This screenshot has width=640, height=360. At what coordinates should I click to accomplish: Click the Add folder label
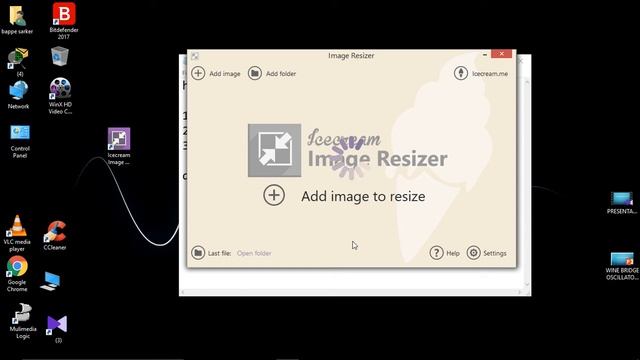pos(281,74)
